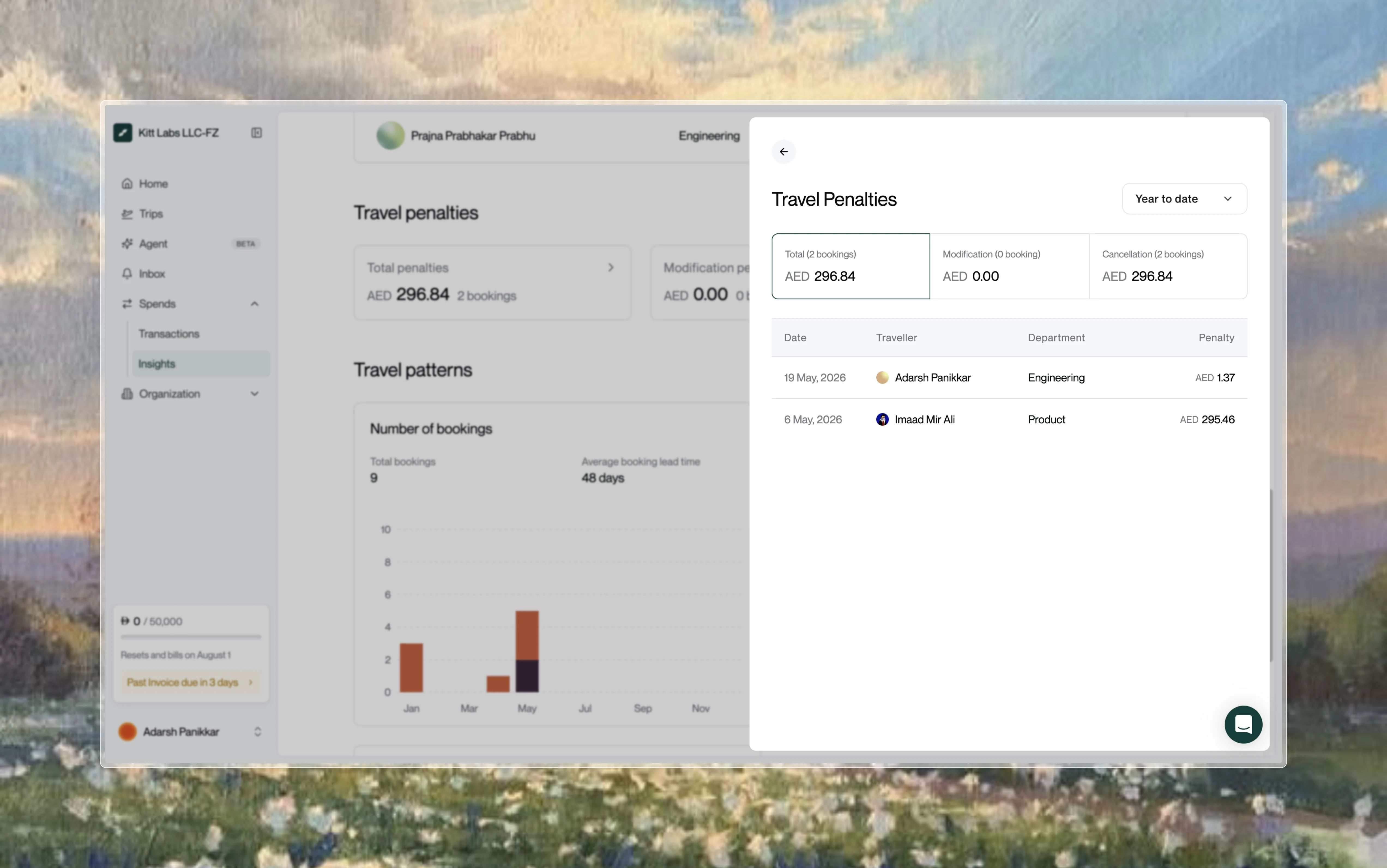Go to Home in the sidebar

[153, 184]
